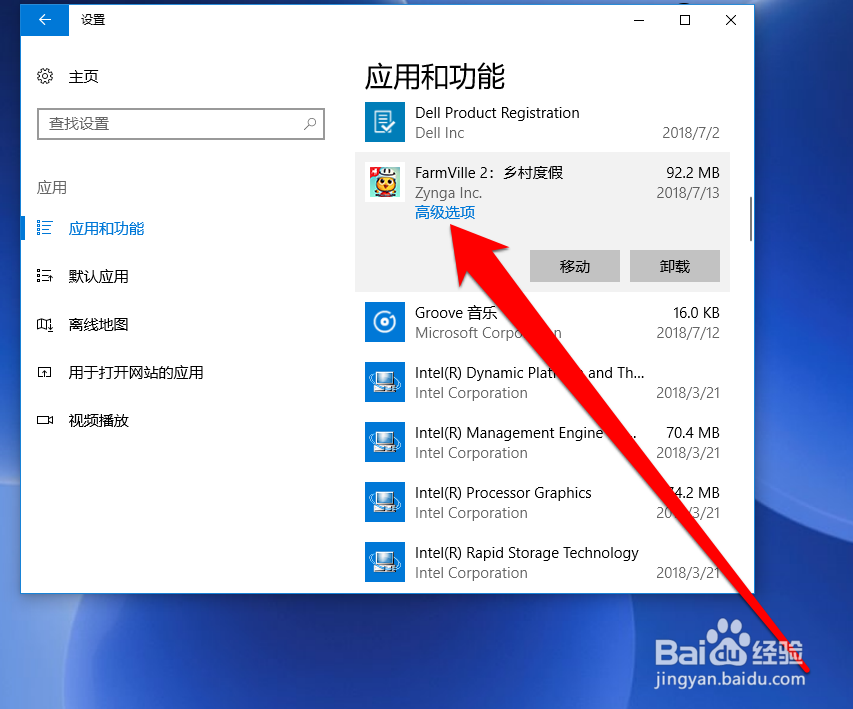
Task: Click the Dell Product Registration icon
Action: coord(385,122)
